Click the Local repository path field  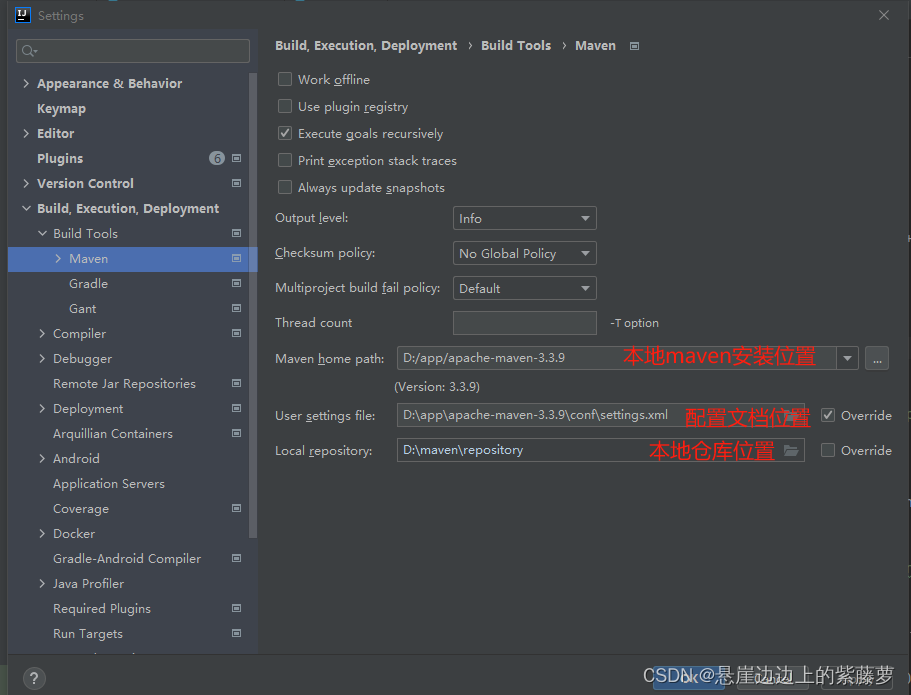[601, 450]
